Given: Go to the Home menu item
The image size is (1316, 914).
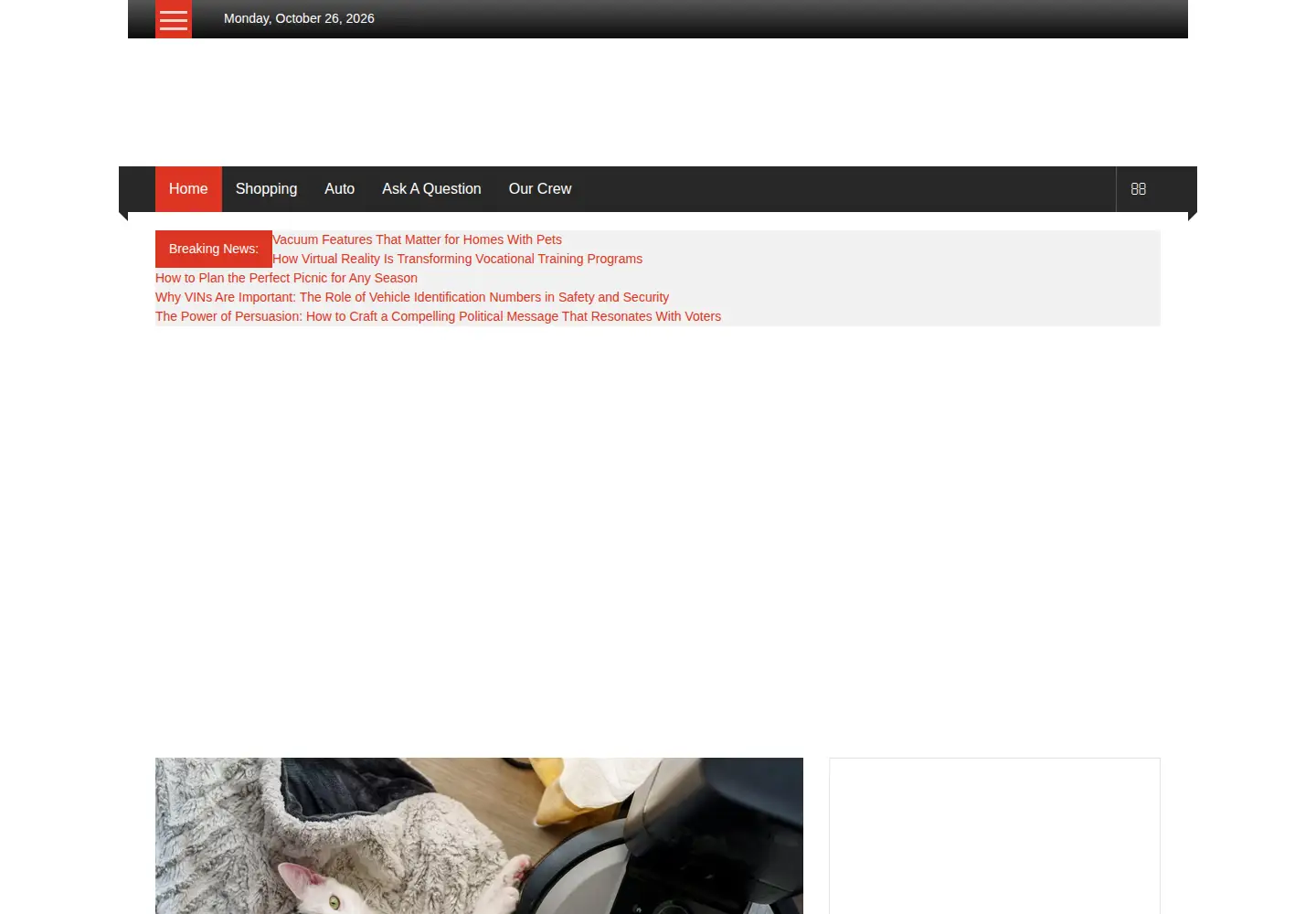Looking at the screenshot, I should click(188, 189).
